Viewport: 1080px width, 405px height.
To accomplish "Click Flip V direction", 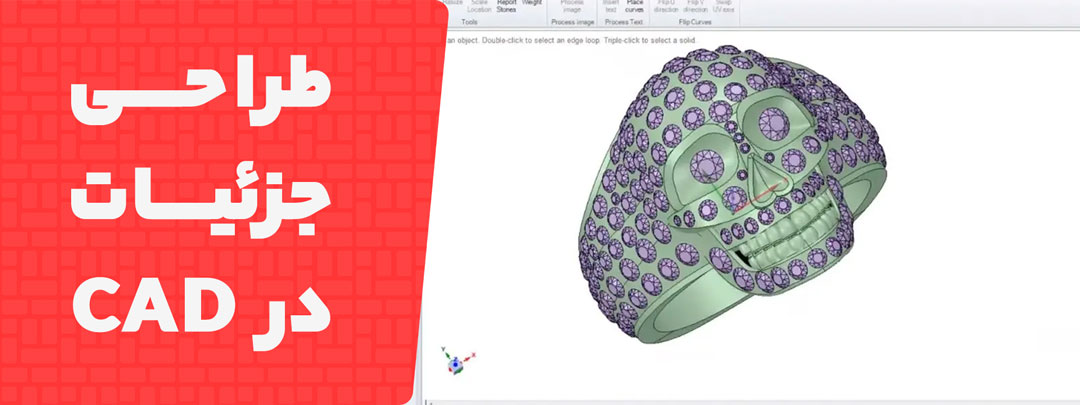I will click(696, 5).
